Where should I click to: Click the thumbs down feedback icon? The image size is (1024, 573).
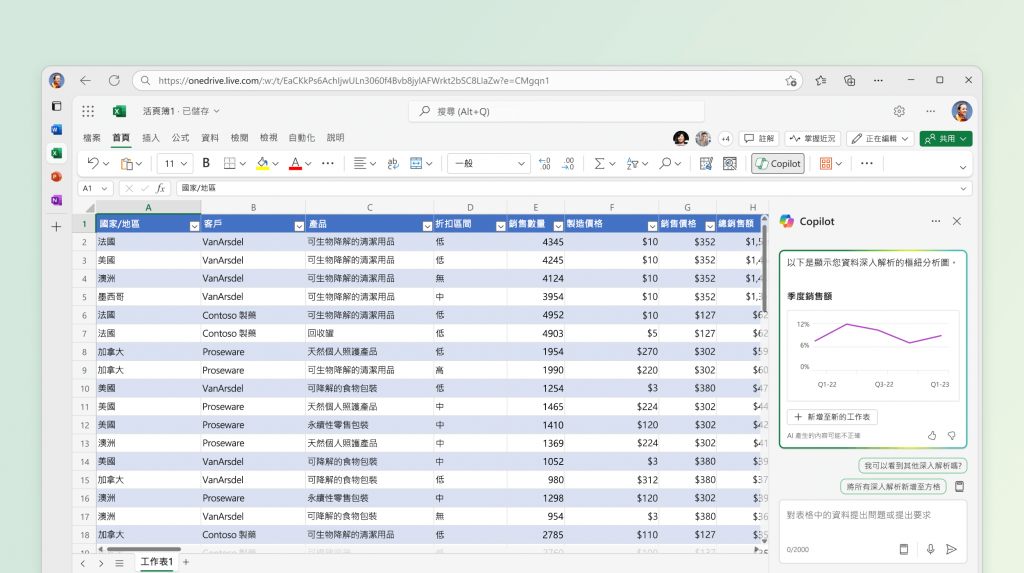click(x=952, y=435)
